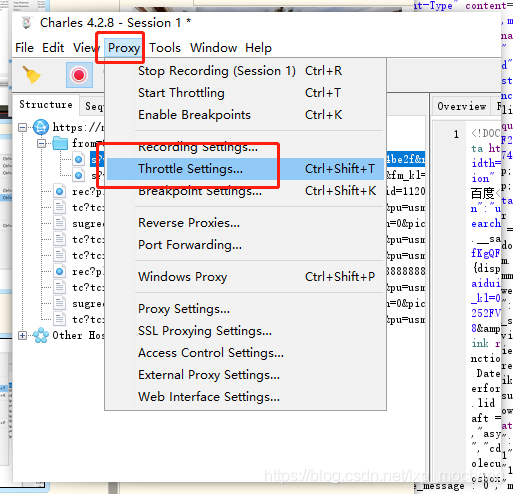This screenshot has height=494, width=513.
Task: Click the Charles app icon in title bar
Action: (27, 23)
